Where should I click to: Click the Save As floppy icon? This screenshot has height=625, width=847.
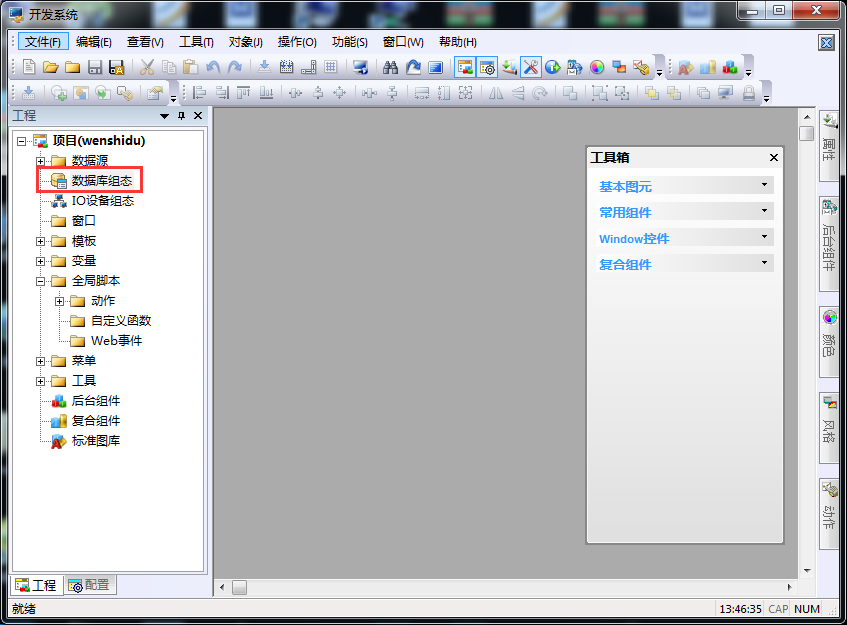click(117, 67)
